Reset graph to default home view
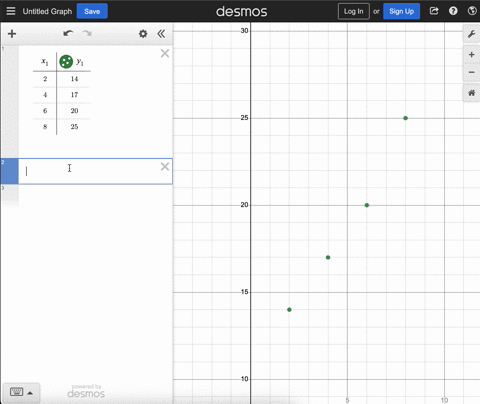Screen dimensions: 480x404 [471, 93]
